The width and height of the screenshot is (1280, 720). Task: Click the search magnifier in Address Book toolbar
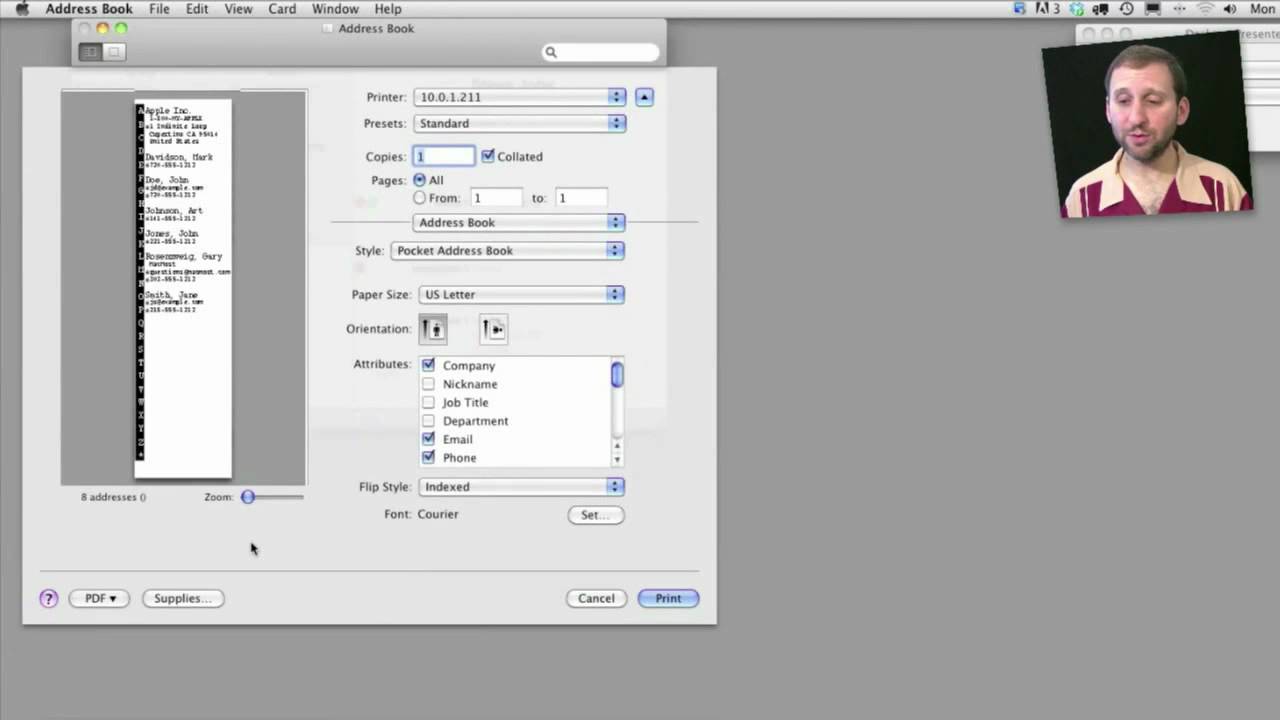tap(550, 52)
